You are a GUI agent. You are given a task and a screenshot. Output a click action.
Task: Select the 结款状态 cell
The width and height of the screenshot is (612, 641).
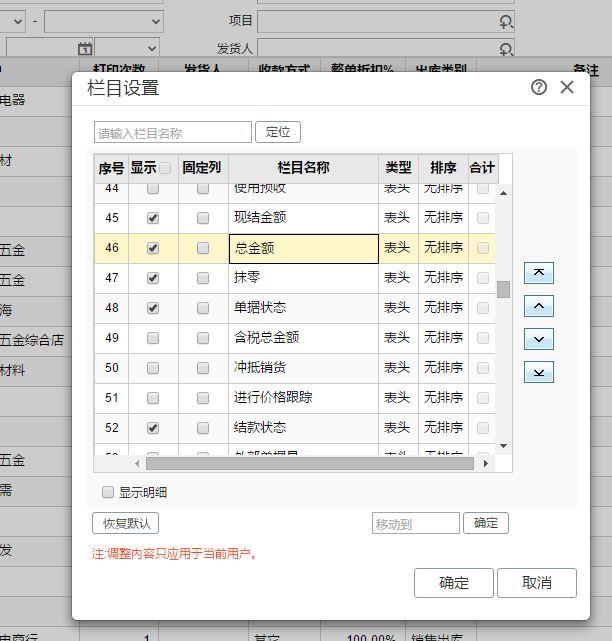tap(304, 428)
